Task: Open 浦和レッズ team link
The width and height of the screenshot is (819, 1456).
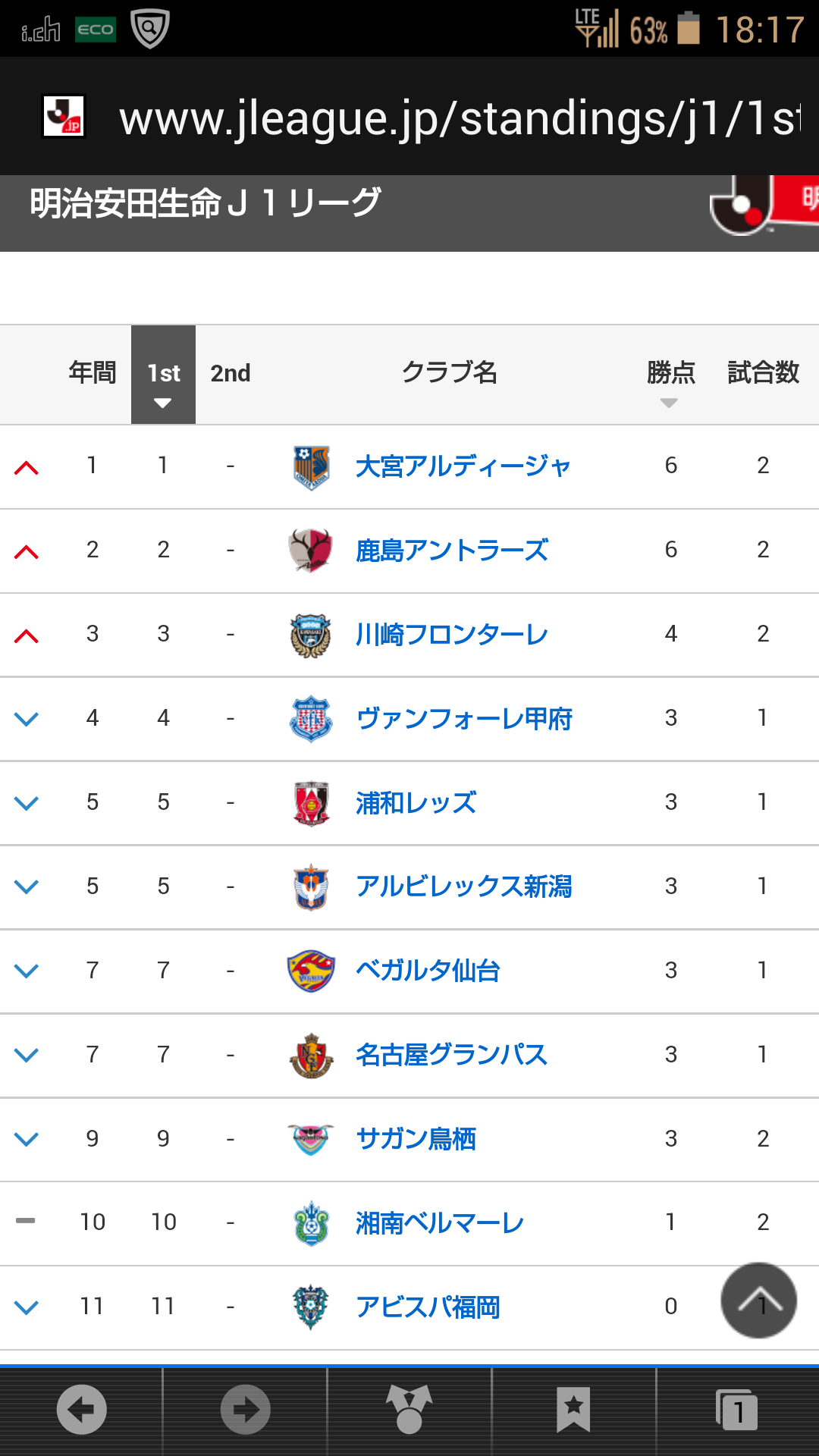Action: pyautogui.click(x=416, y=802)
